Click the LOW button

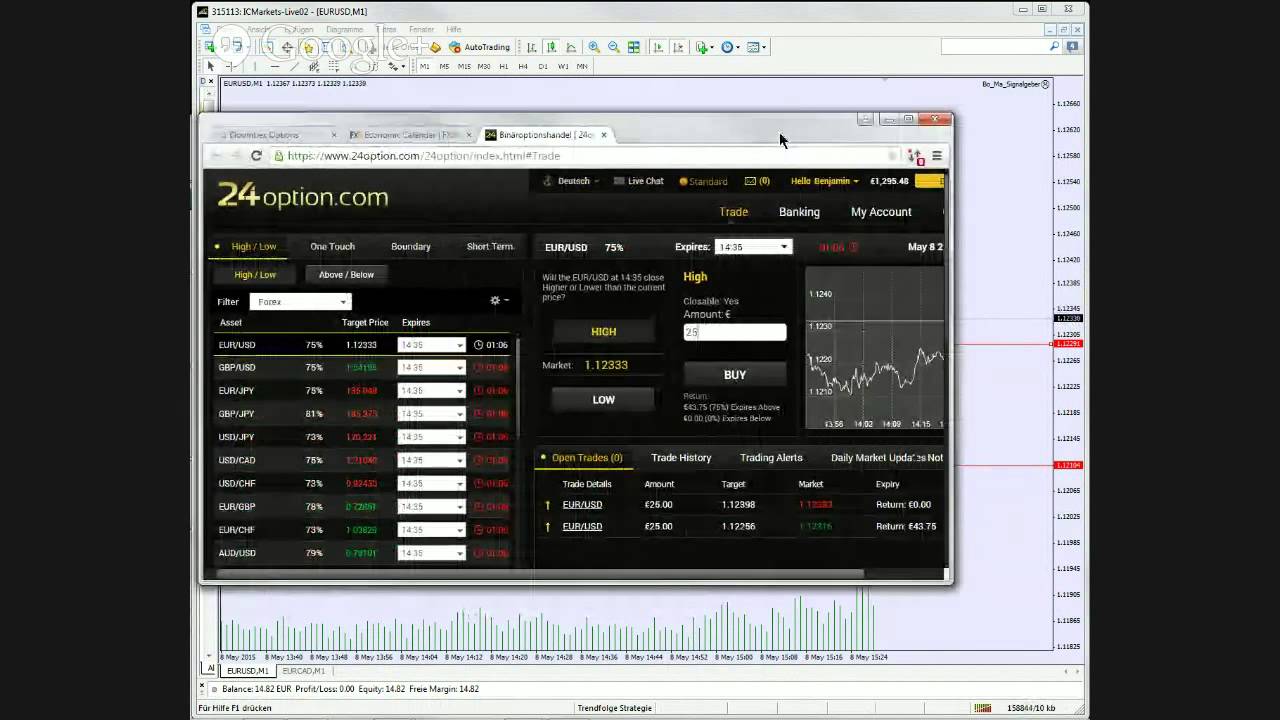[x=604, y=400]
